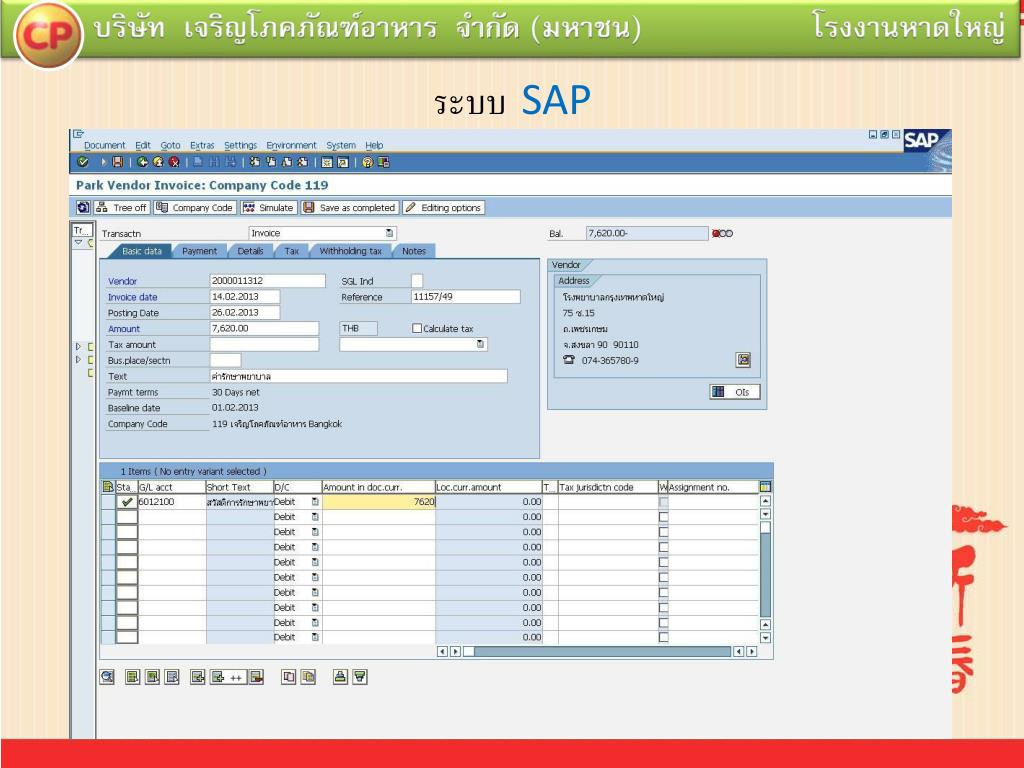
Task: Click the Tree off button
Action: (122, 208)
